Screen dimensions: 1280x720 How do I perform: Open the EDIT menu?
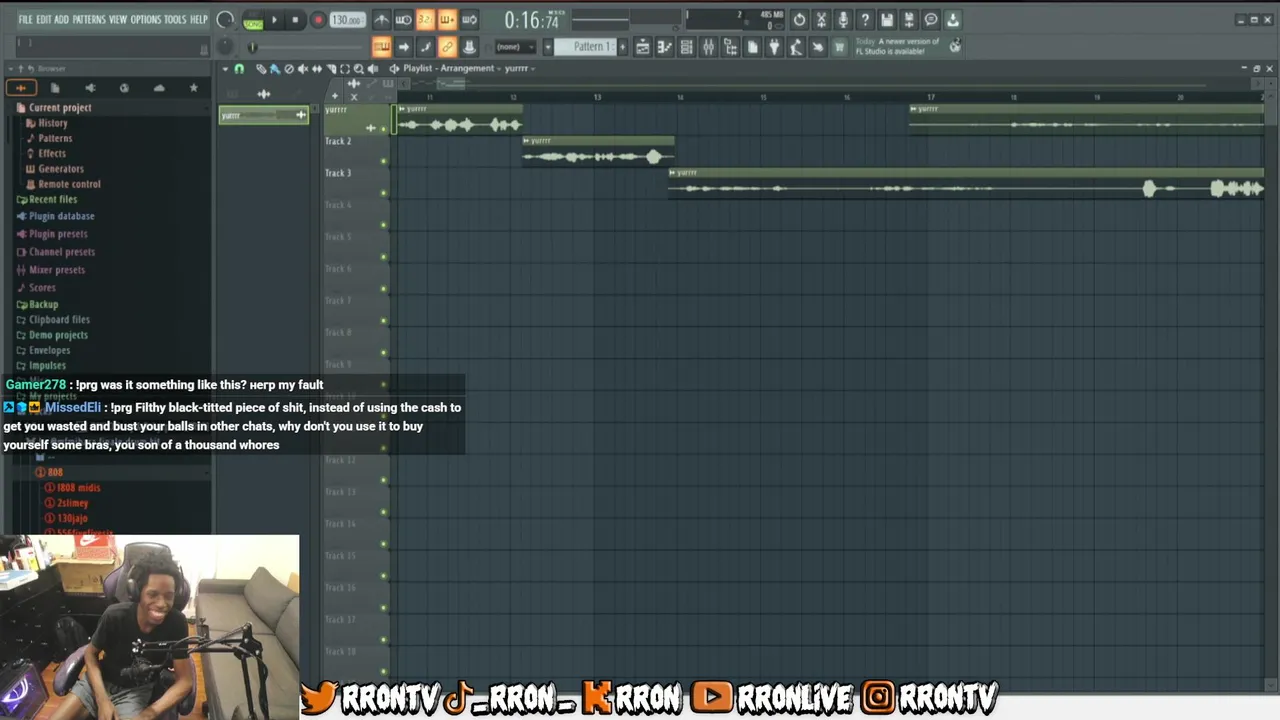pos(44,20)
